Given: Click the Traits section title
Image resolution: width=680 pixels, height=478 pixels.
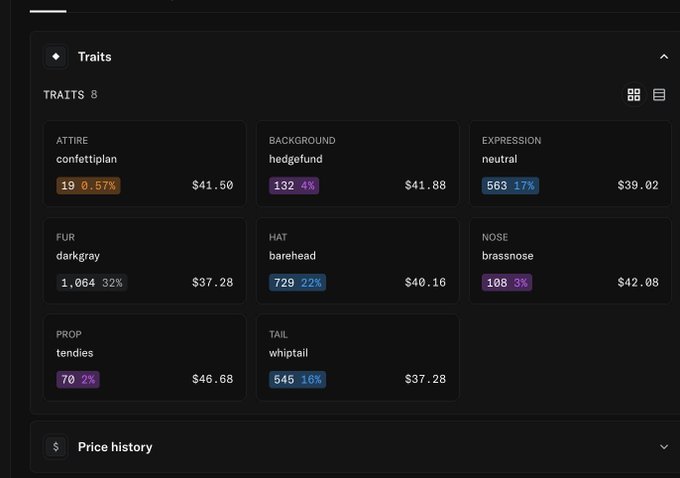Looking at the screenshot, I should 95,57.
